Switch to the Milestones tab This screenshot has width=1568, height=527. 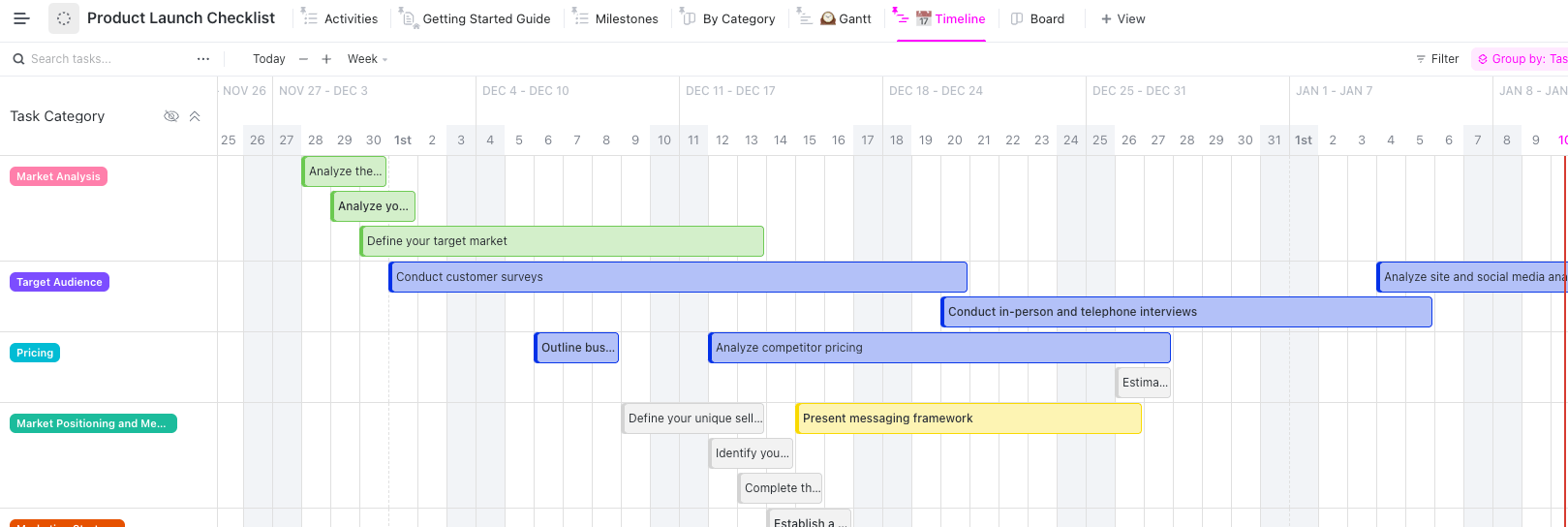[617, 18]
